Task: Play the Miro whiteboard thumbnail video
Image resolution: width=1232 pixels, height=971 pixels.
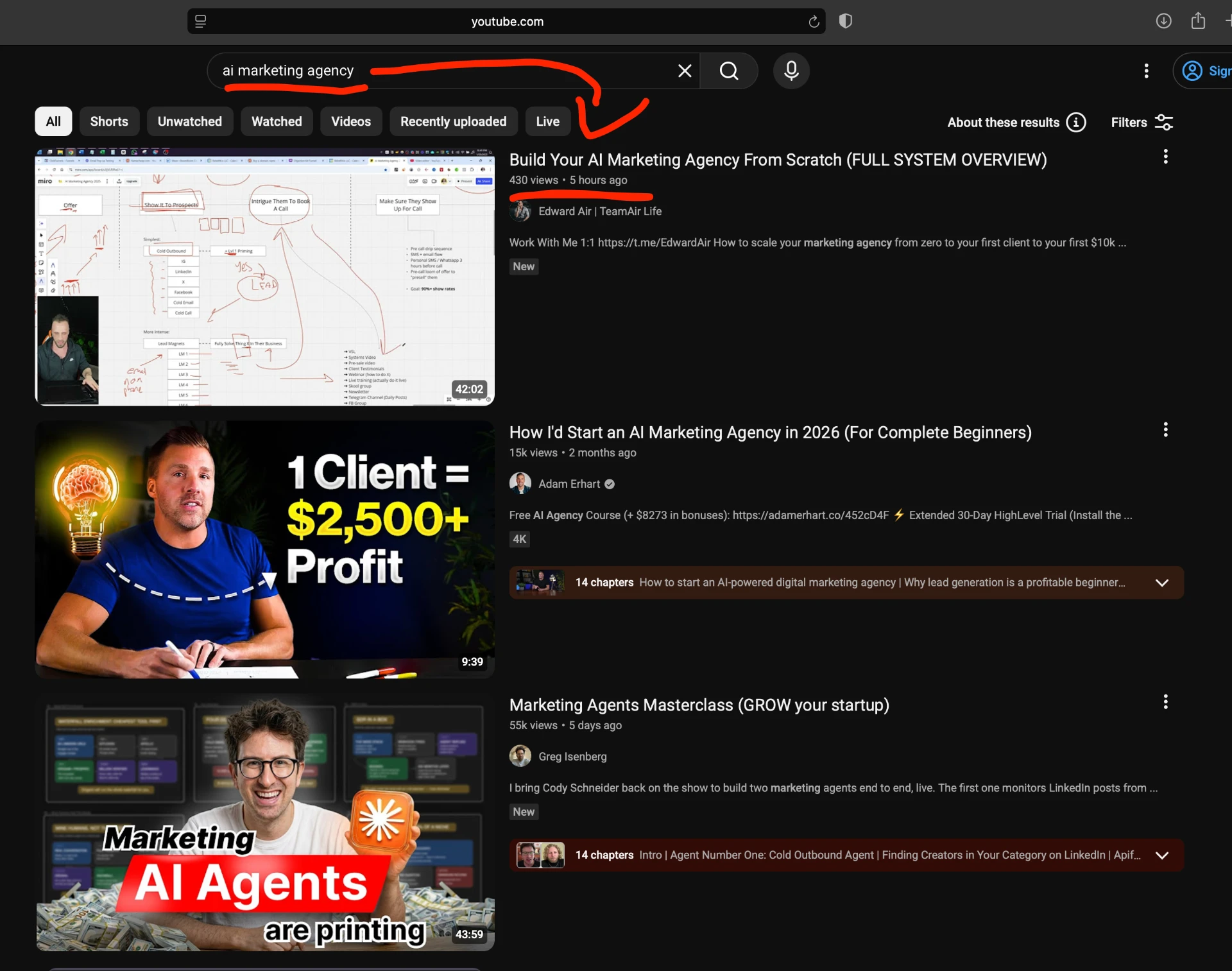Action: (264, 277)
